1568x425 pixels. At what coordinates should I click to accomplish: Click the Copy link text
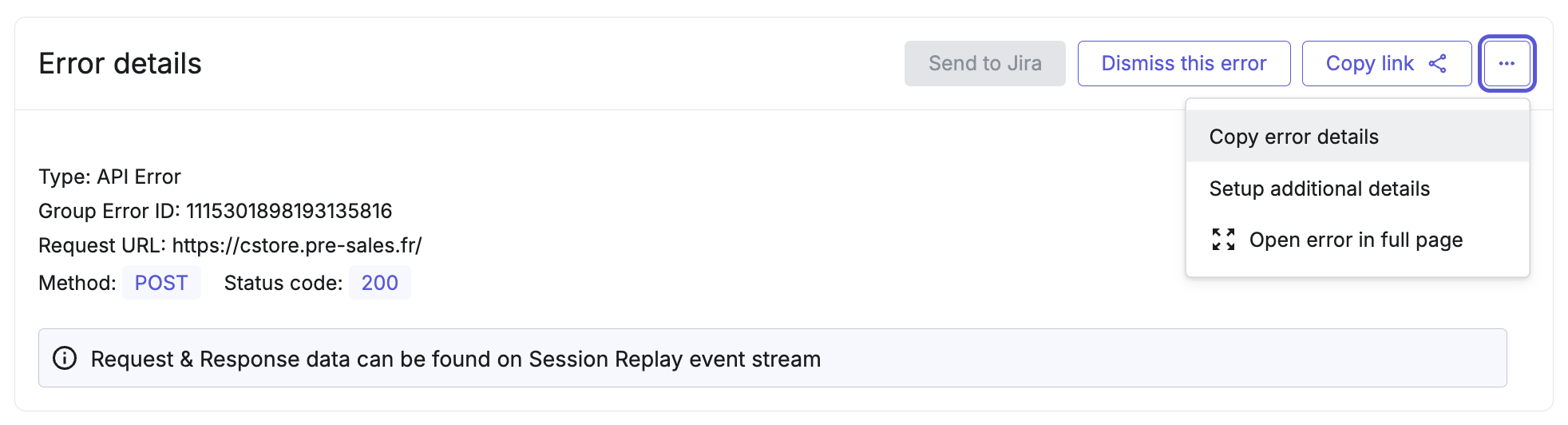point(1369,64)
